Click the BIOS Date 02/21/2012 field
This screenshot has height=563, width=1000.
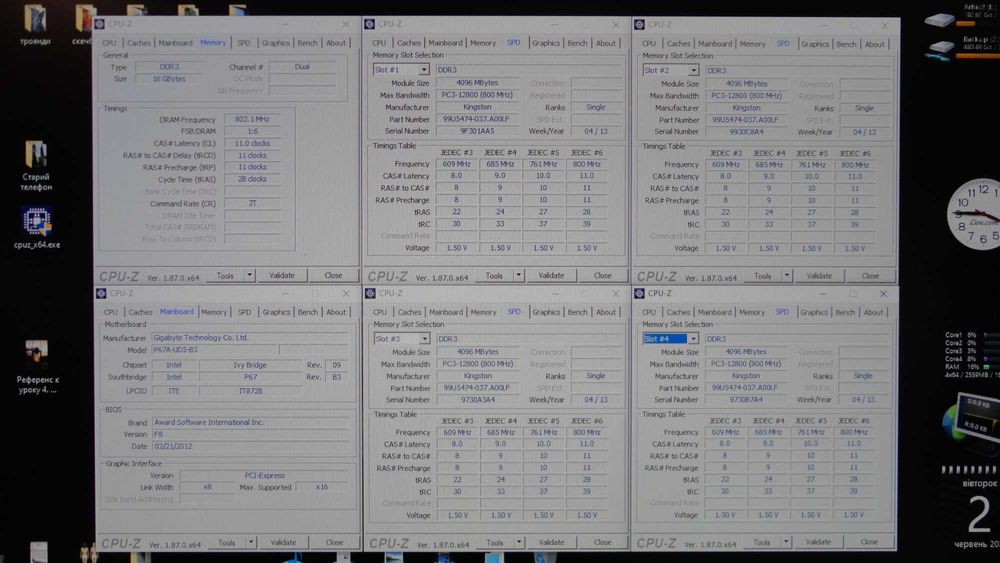[x=250, y=446]
